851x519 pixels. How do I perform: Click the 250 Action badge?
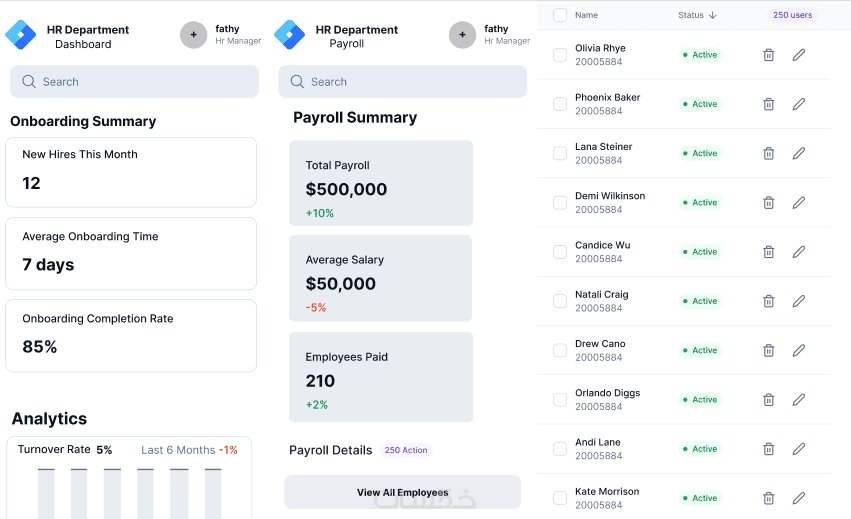pyautogui.click(x=406, y=450)
